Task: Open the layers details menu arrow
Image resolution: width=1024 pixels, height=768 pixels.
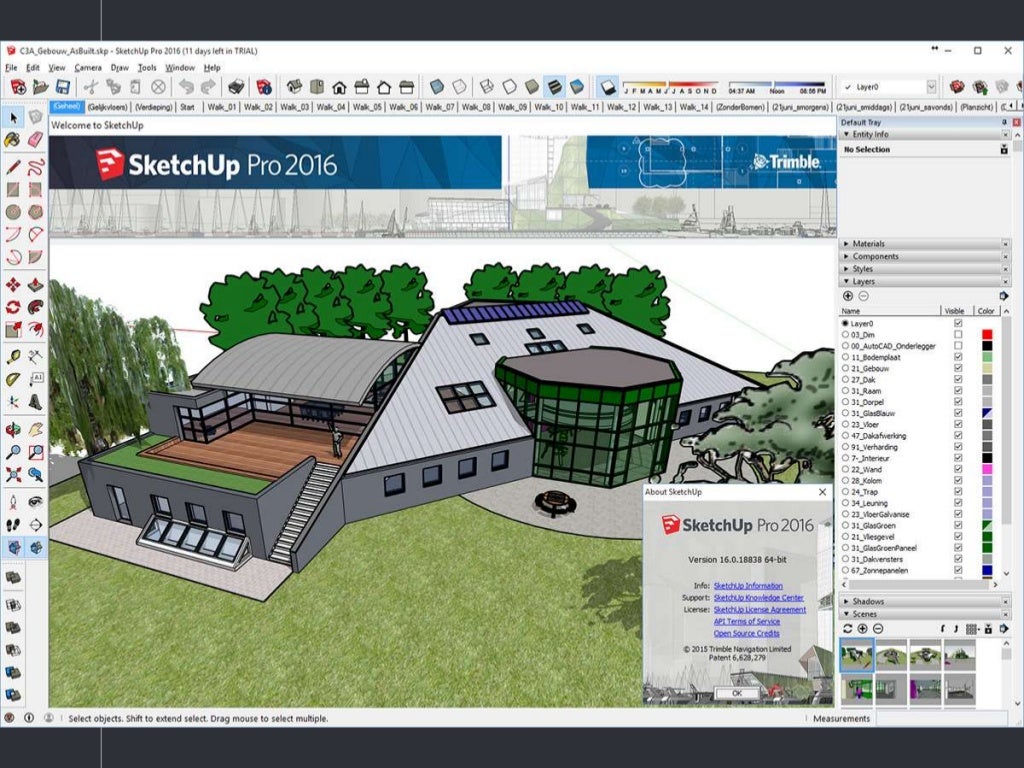Action: click(x=1004, y=296)
